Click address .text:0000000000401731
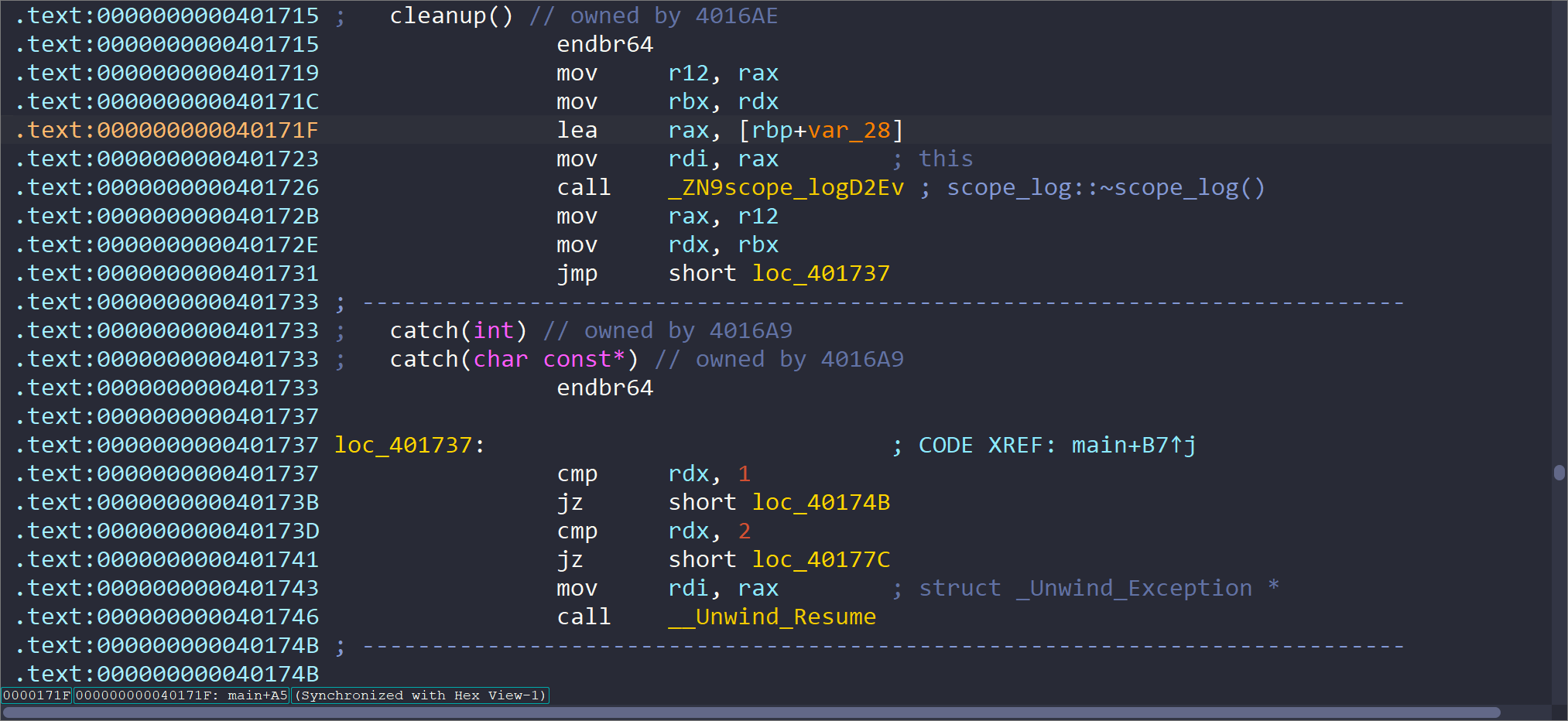Screen dimensions: 1568x721 (166, 273)
